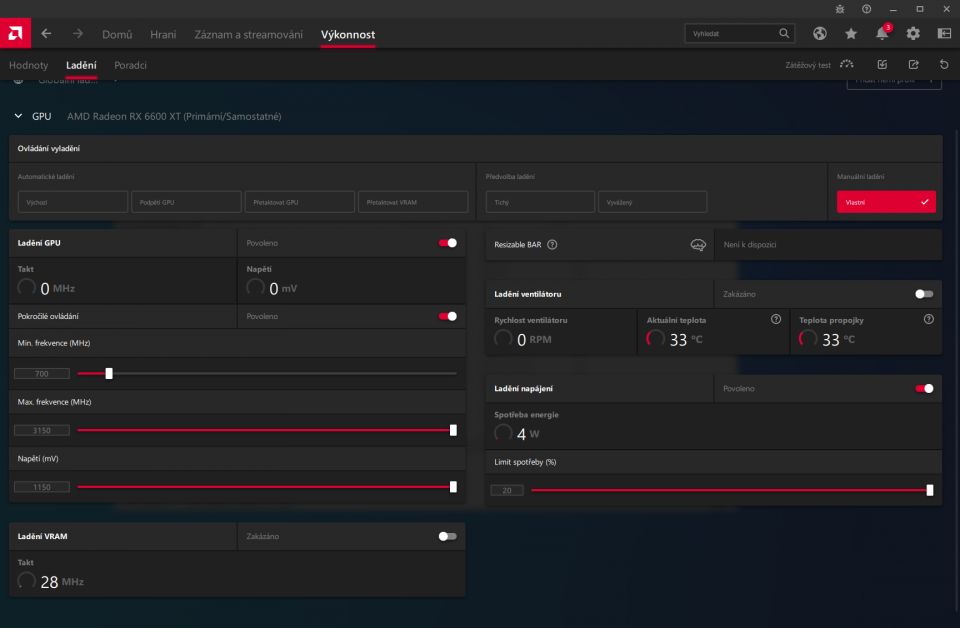The width and height of the screenshot is (960, 628).
Task: Select Výchozí automatic tuning
Action: pos(73,201)
